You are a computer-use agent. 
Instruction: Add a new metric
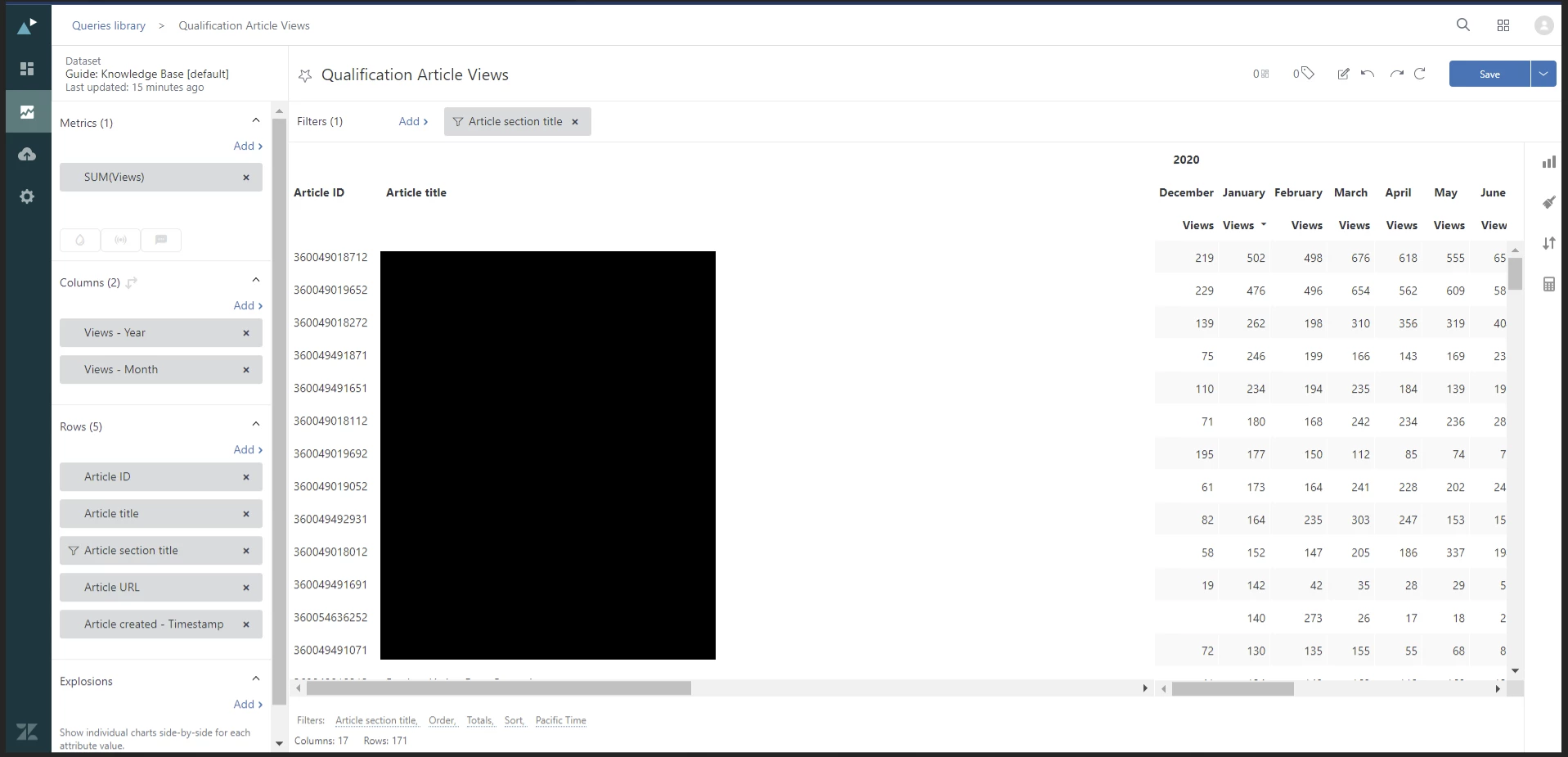pos(248,146)
